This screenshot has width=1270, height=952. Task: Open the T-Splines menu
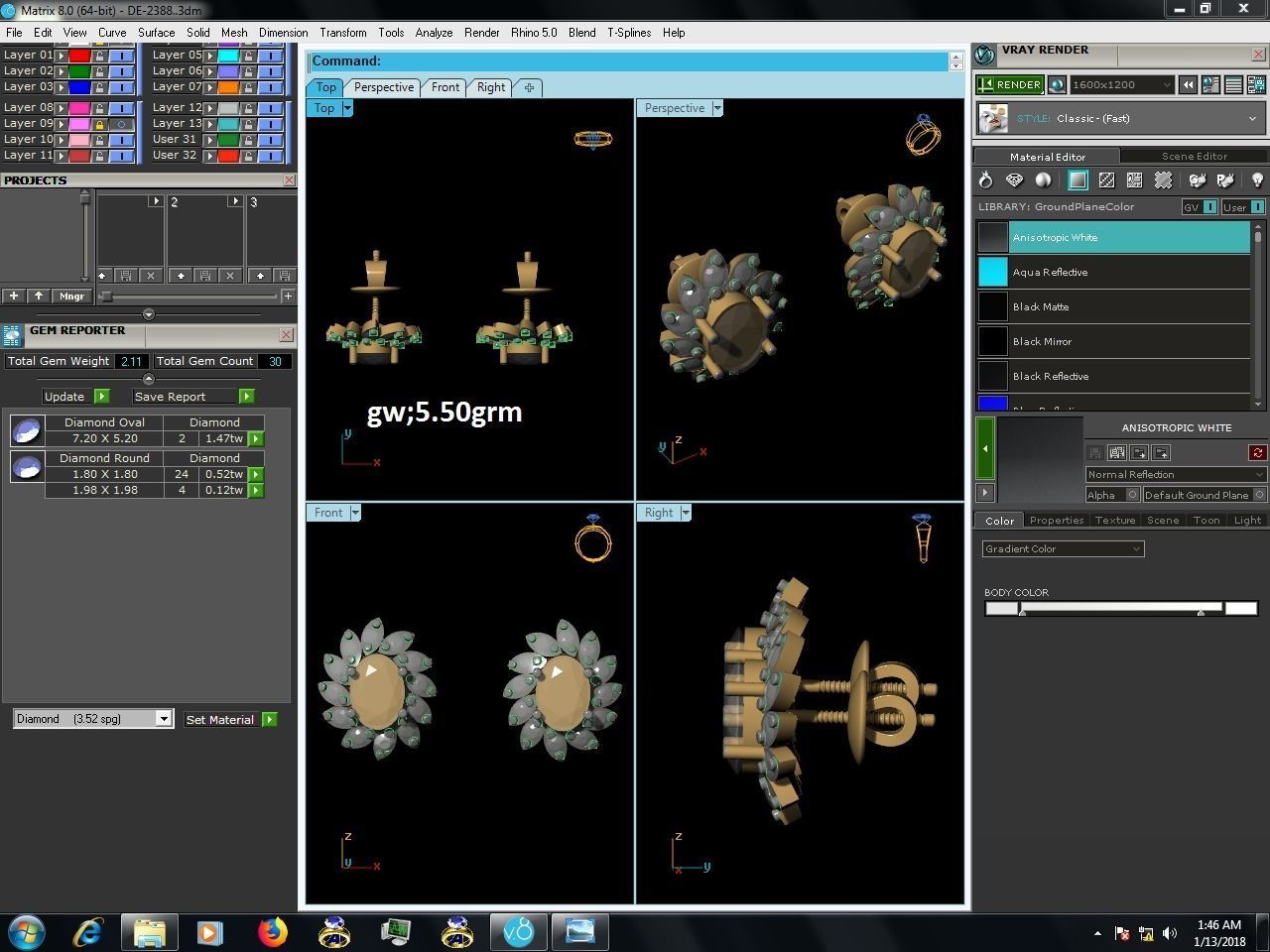(x=629, y=33)
